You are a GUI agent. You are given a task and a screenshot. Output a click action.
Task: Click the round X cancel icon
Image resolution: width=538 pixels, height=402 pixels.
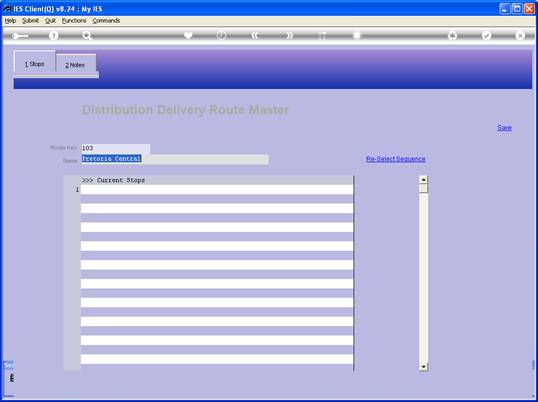click(x=520, y=35)
